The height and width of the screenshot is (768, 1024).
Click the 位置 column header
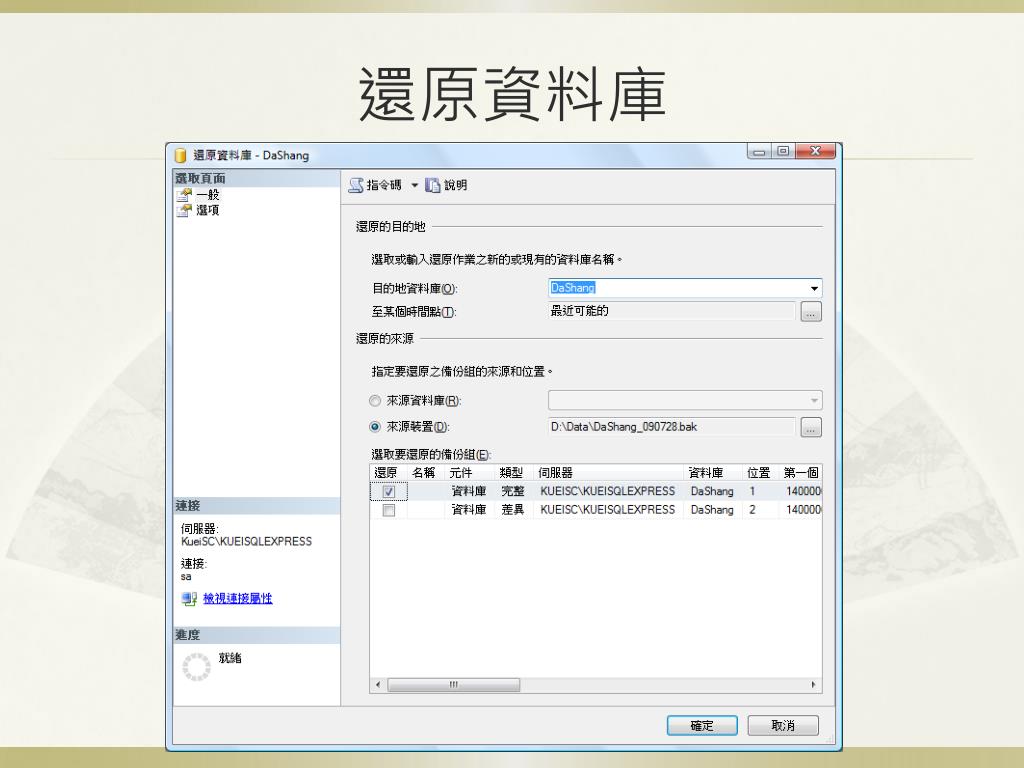point(760,473)
